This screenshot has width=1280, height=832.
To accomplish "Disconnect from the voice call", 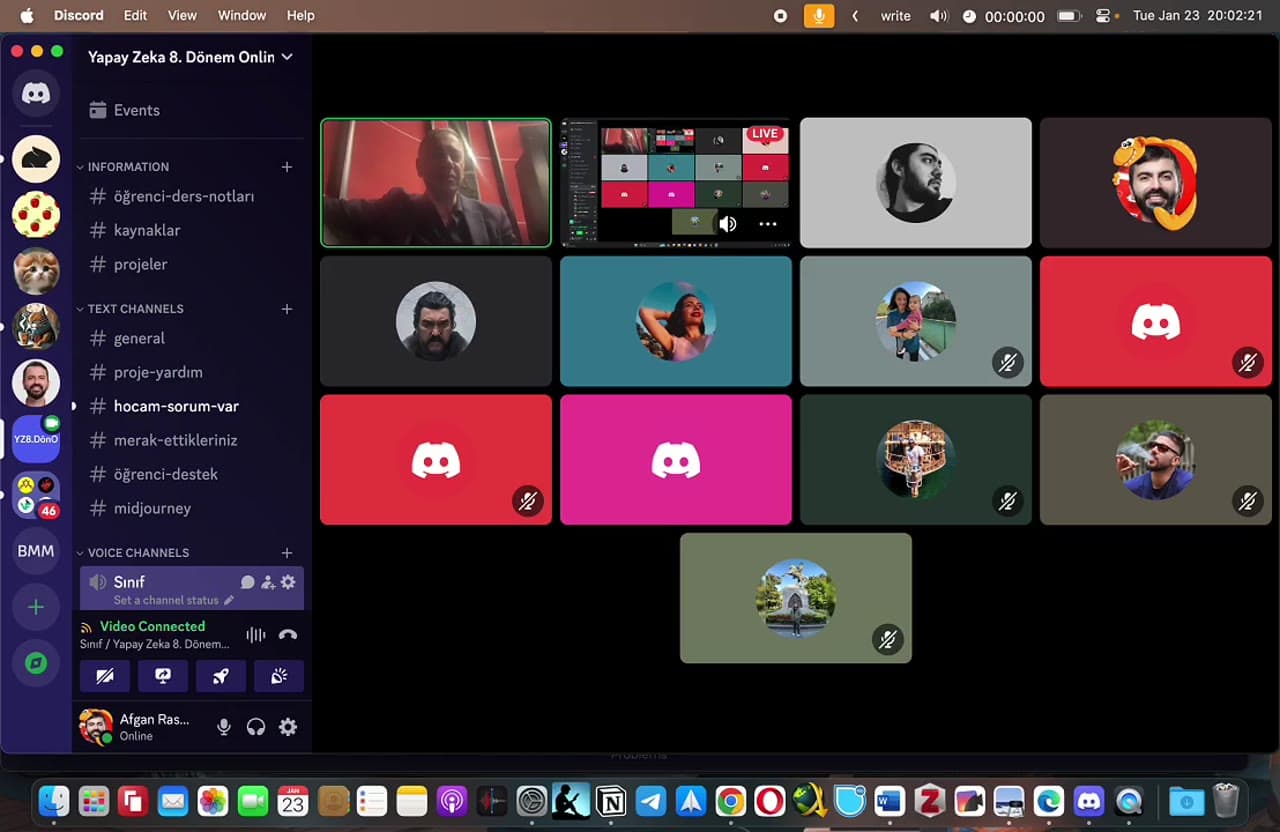I will point(288,634).
